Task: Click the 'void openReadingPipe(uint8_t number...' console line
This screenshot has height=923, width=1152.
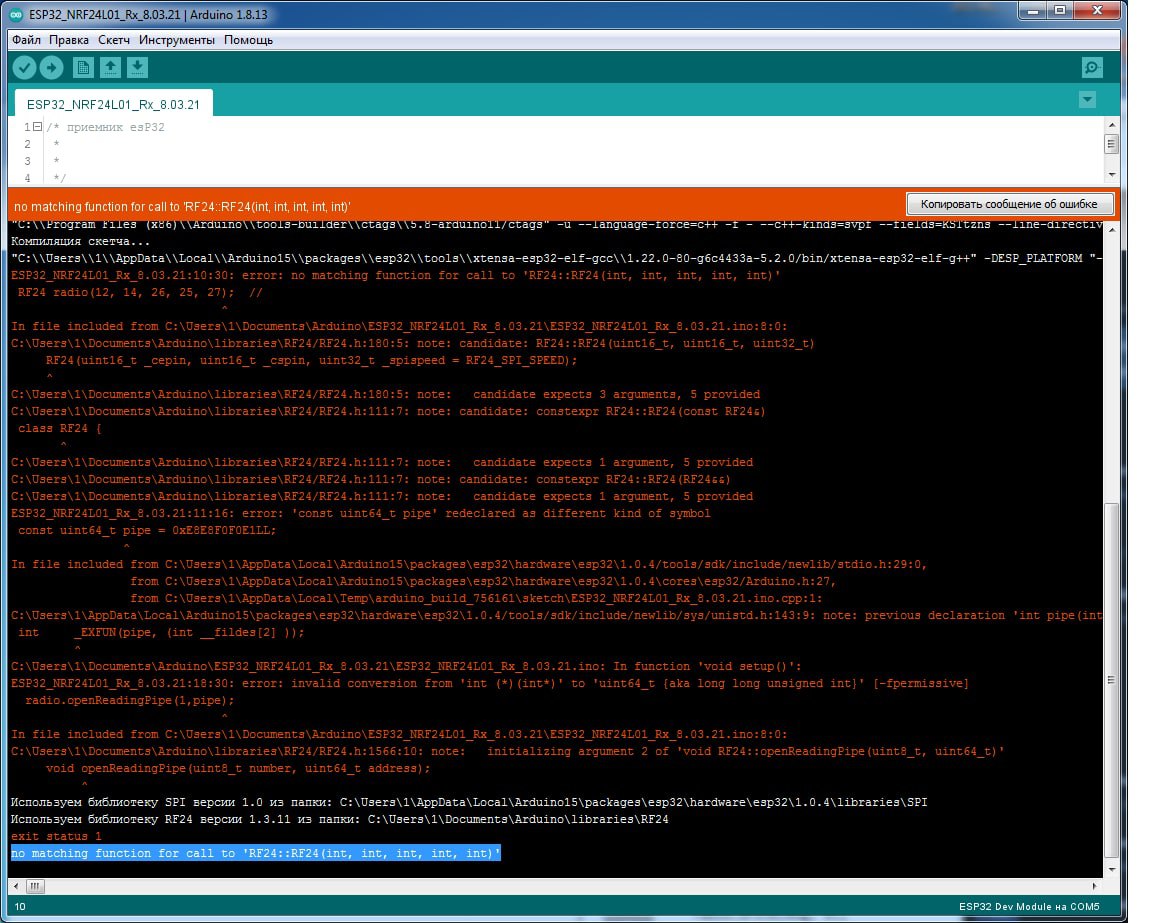Action: tap(238, 769)
